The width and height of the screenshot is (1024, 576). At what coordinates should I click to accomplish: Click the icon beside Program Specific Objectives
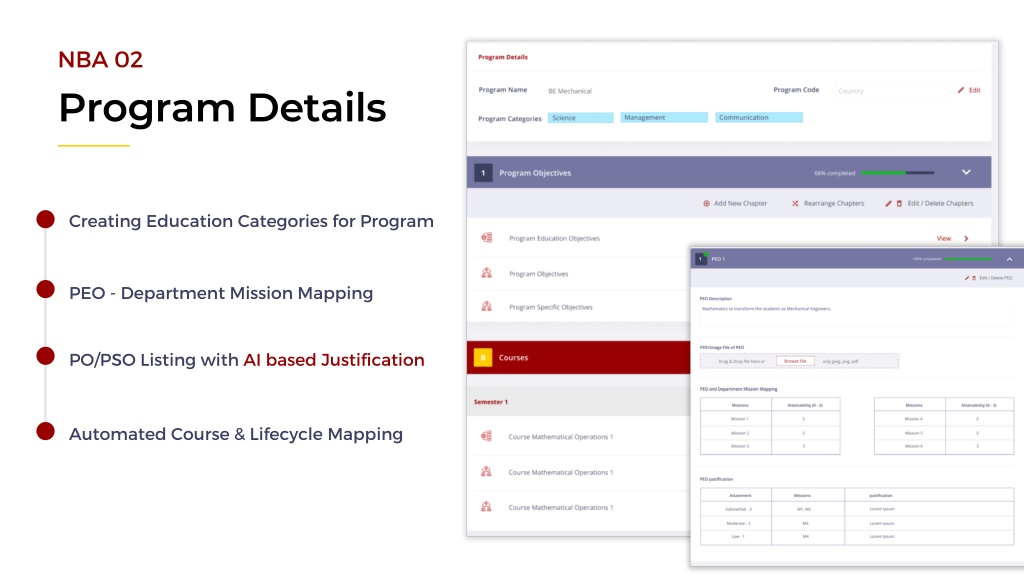487,306
